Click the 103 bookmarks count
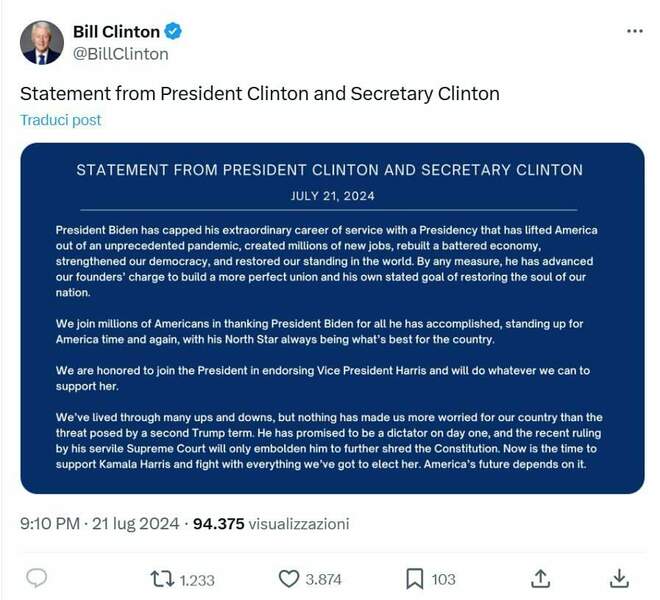Screen dimensions: 660x600 (443, 579)
